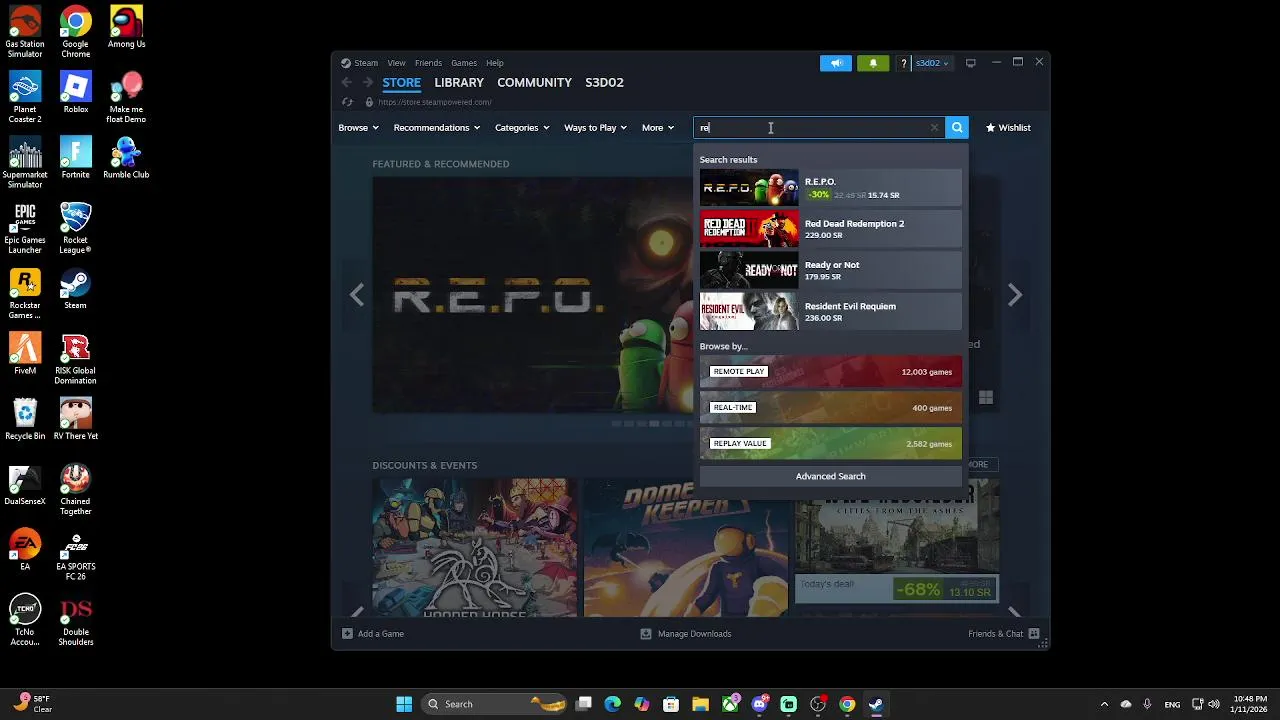Select the STORE tab

(401, 83)
